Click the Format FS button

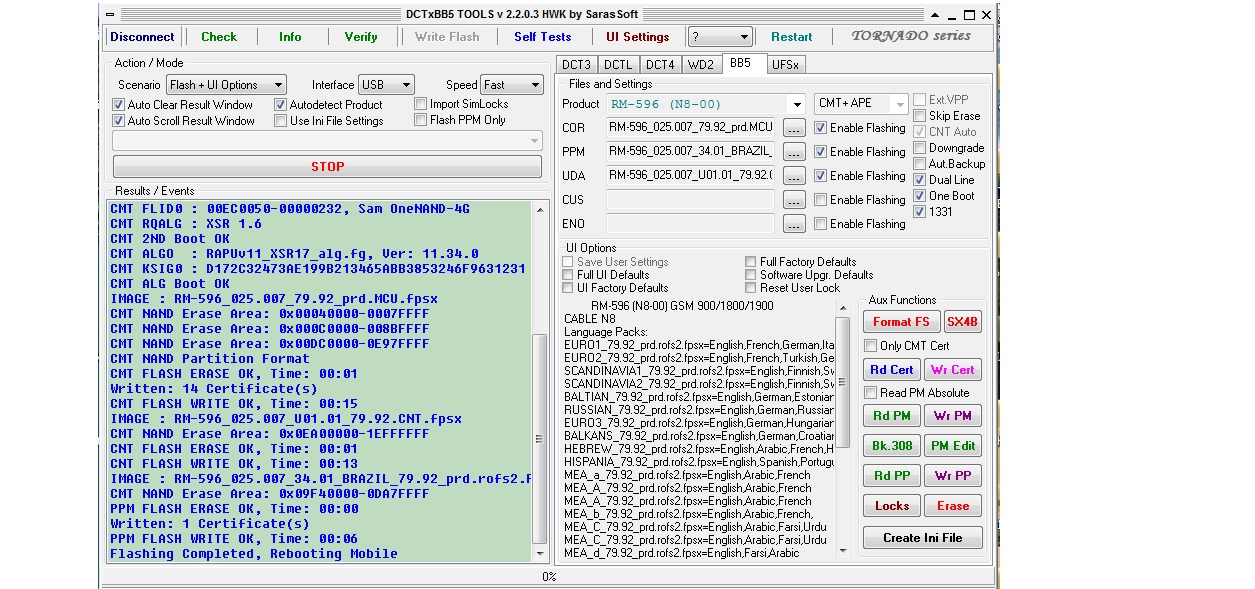click(x=901, y=322)
